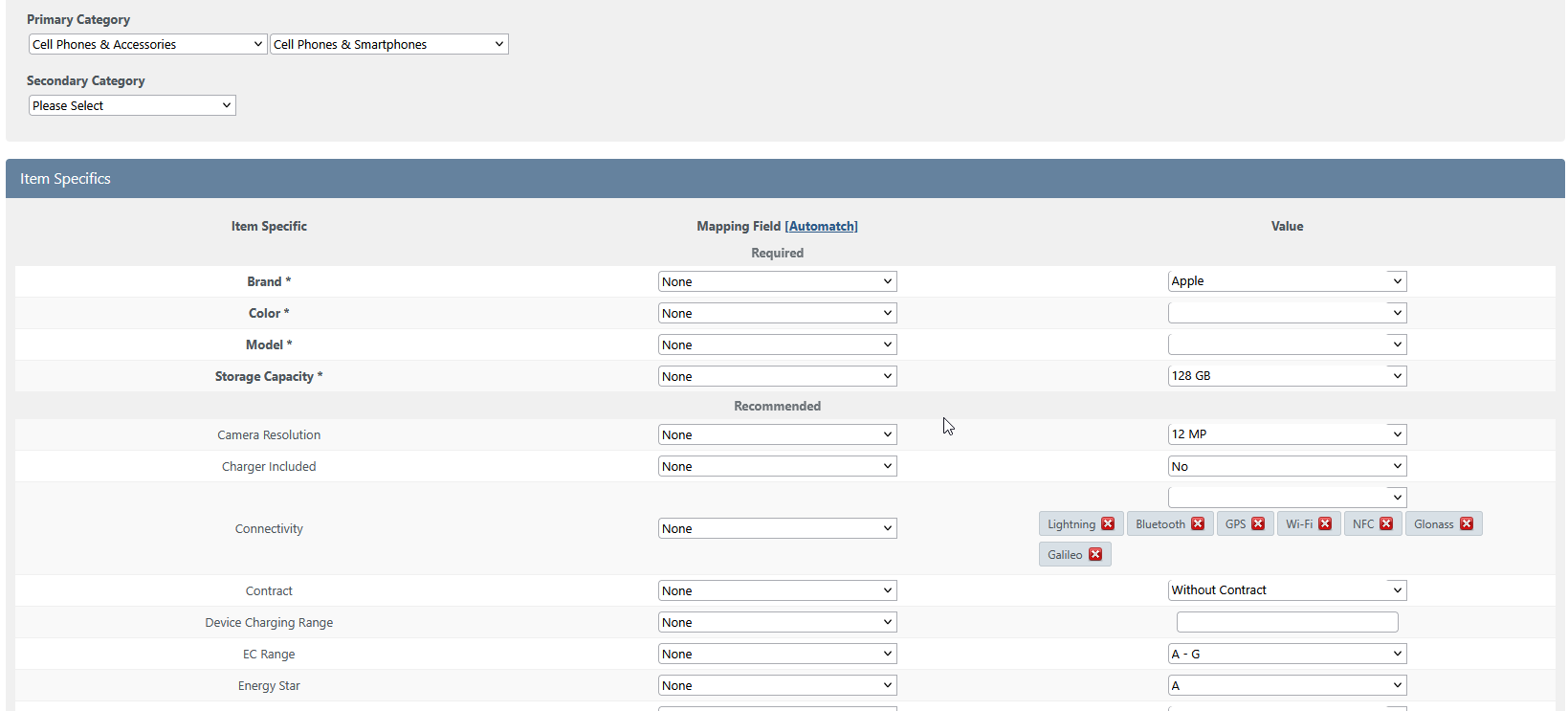
Task: Open the Contract mapping field dropdown
Action: coord(777,590)
